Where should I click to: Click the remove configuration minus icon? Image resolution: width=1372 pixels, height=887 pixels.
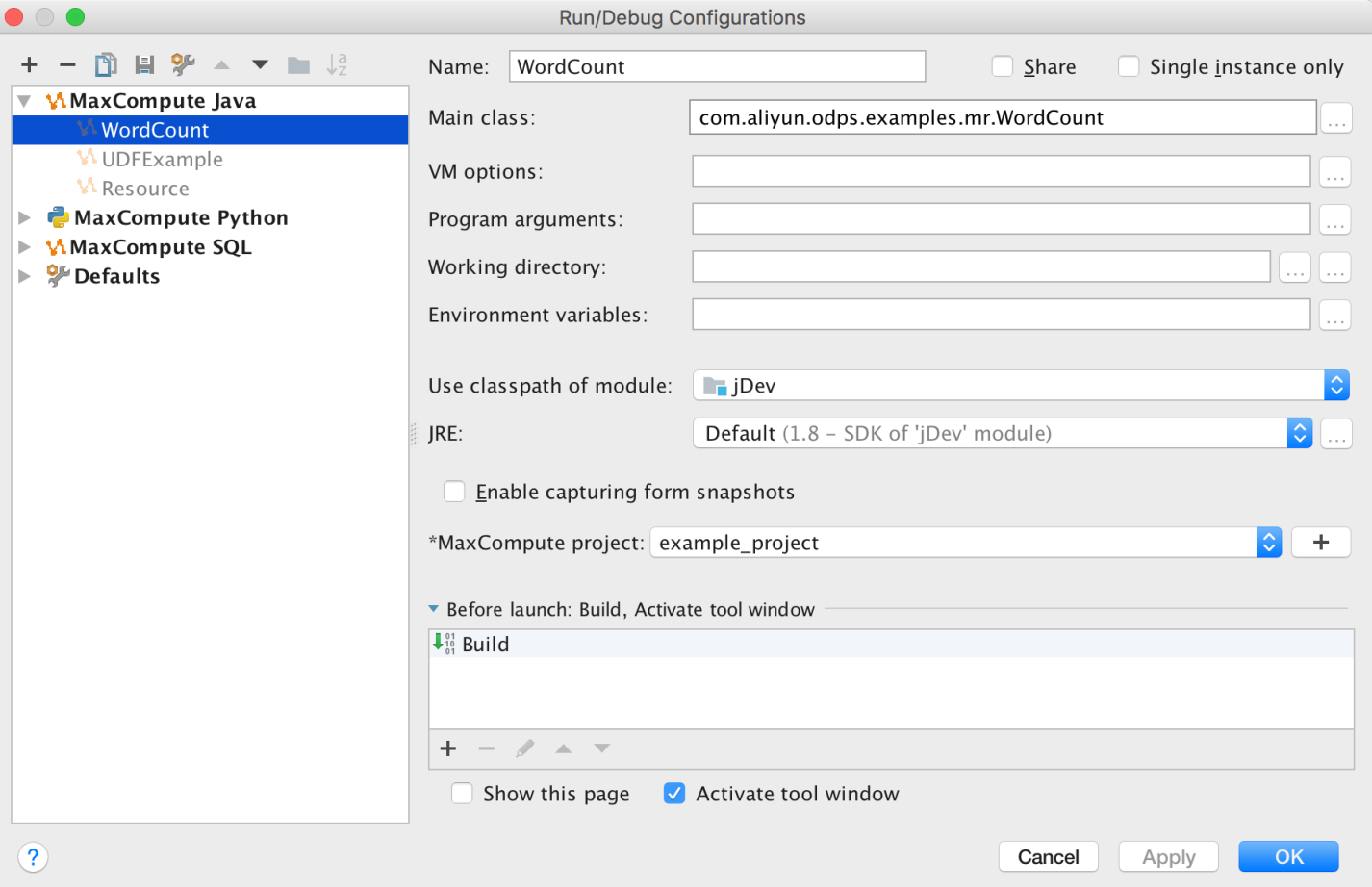(67, 64)
